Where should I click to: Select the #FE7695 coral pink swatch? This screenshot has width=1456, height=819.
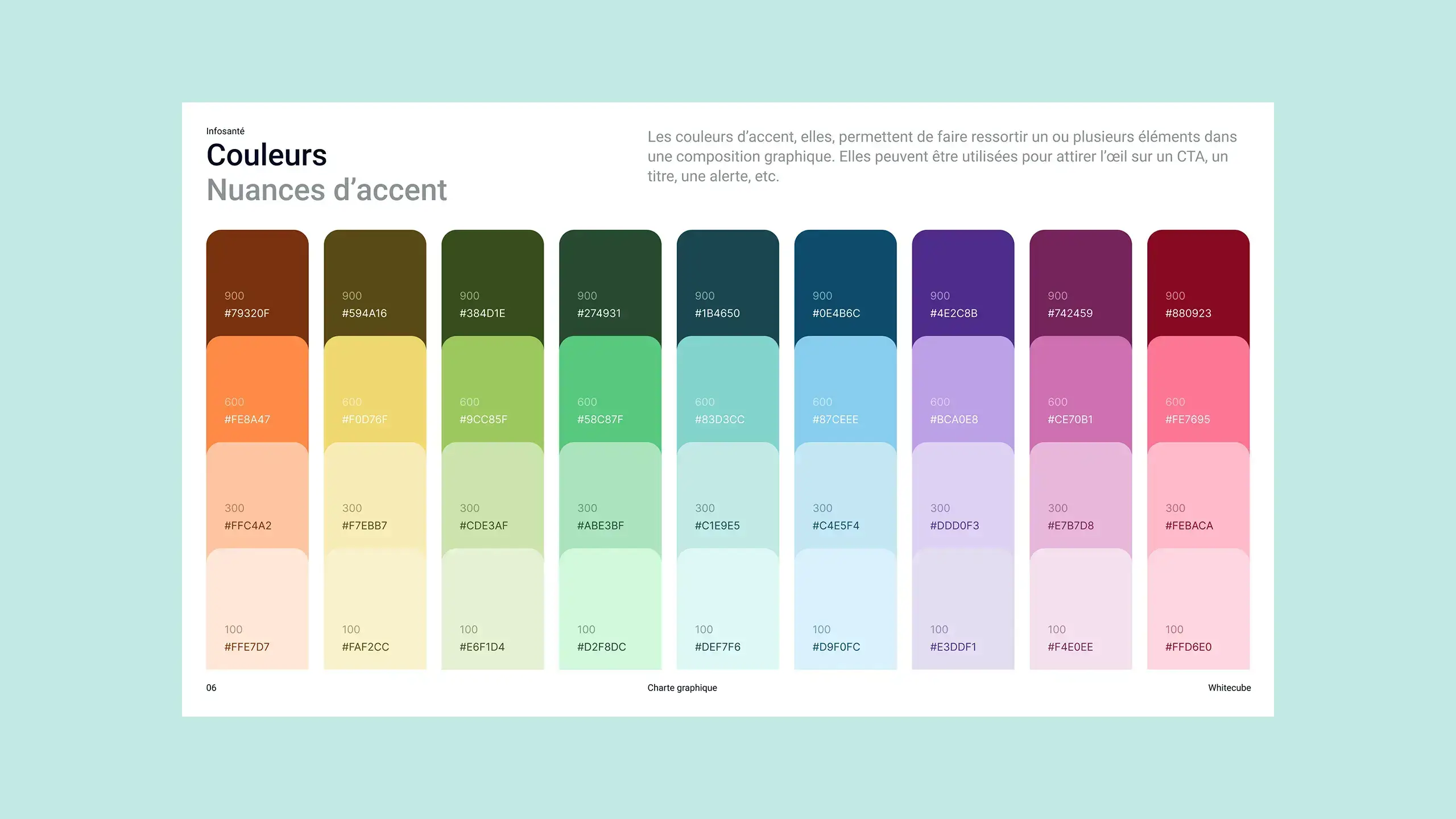pyautogui.click(x=1199, y=389)
